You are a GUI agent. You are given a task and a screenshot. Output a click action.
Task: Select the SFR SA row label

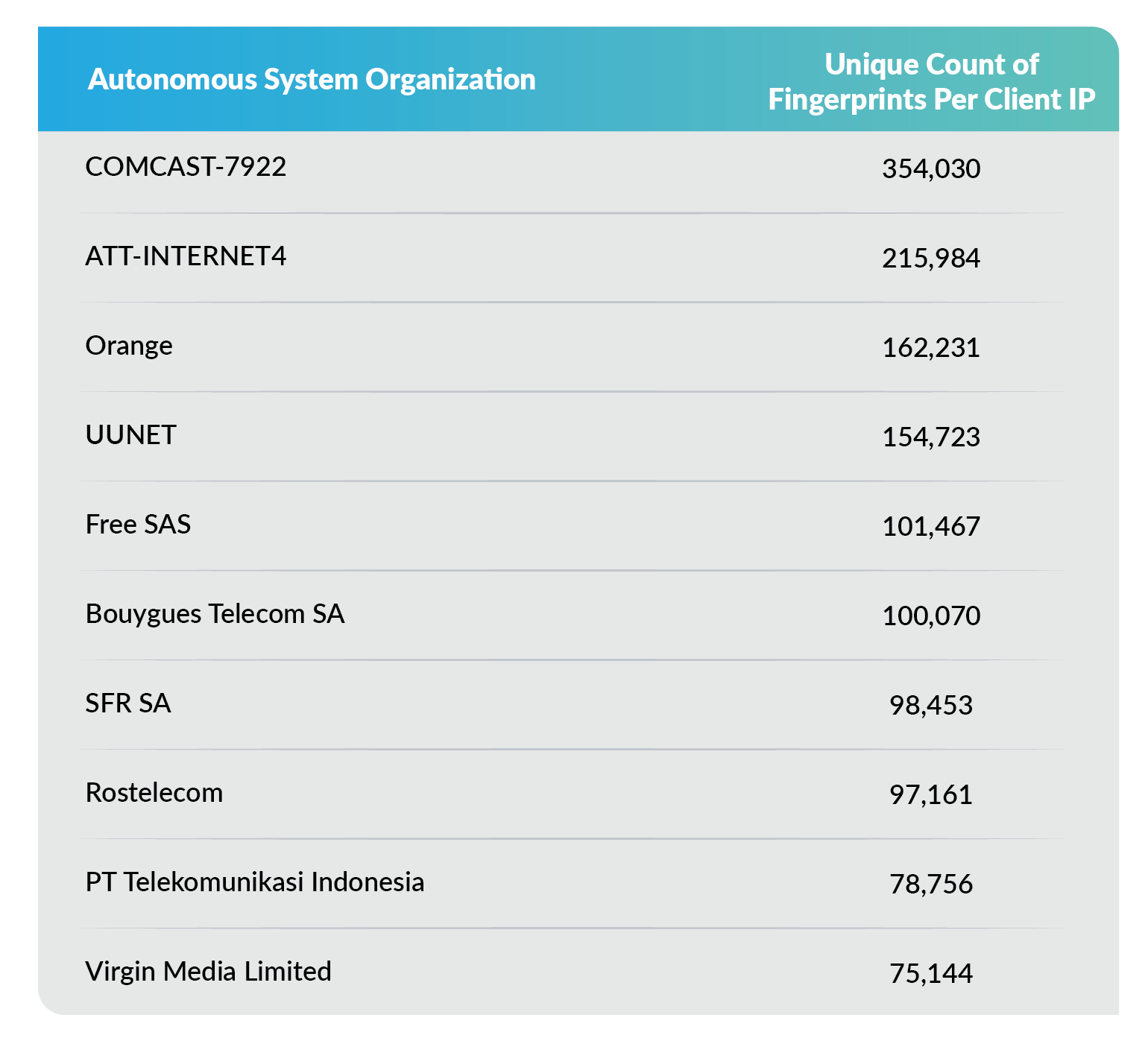128,703
